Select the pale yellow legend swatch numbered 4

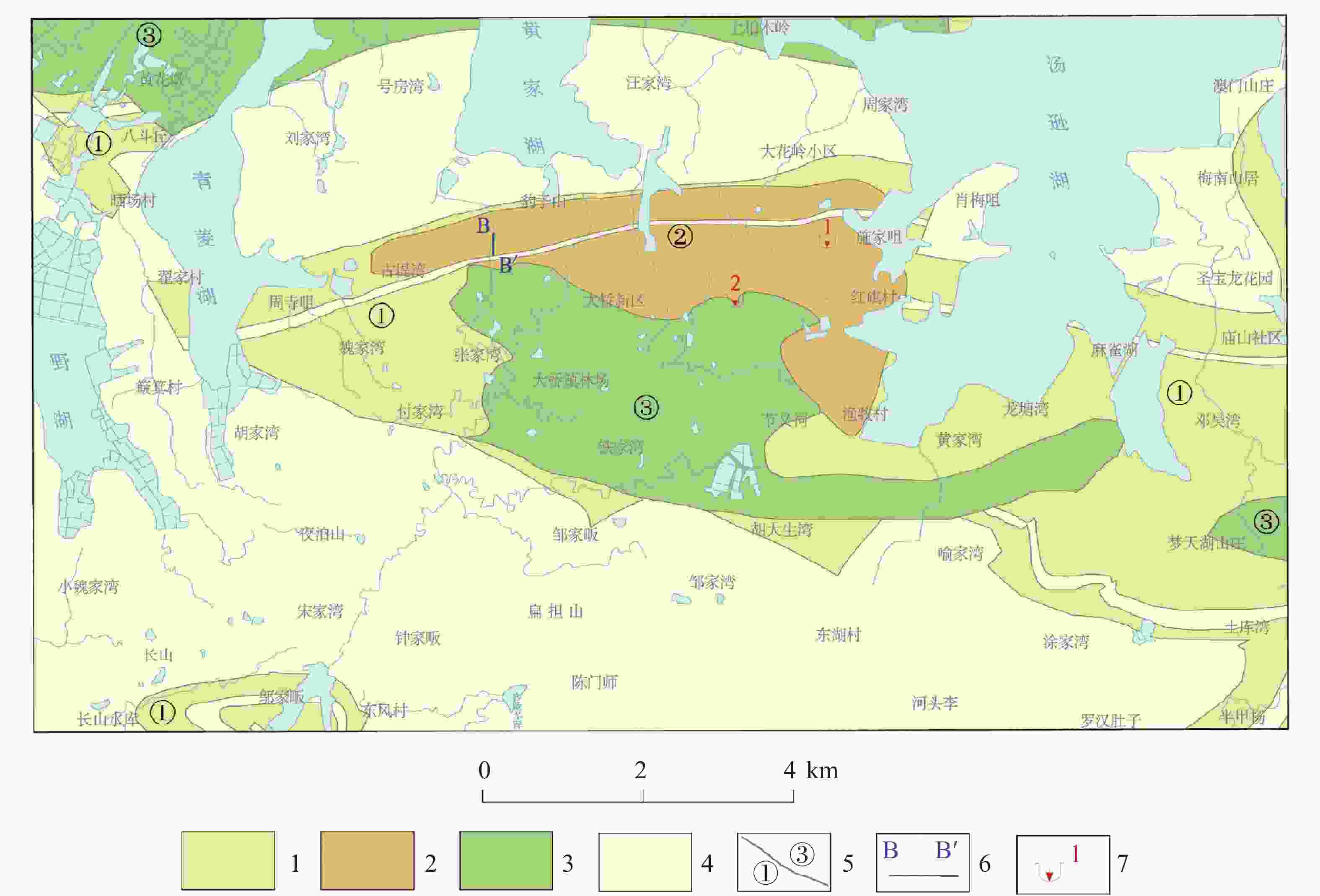pos(644,862)
